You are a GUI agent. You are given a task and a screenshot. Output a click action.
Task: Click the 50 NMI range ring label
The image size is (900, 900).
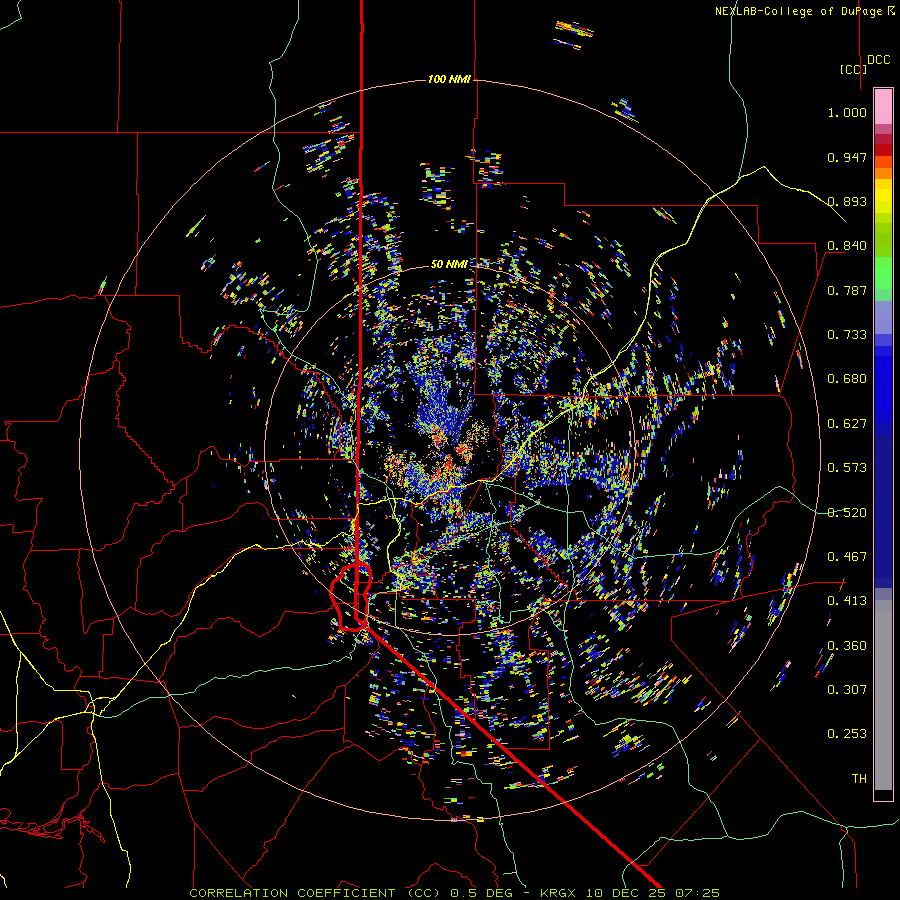tap(449, 264)
